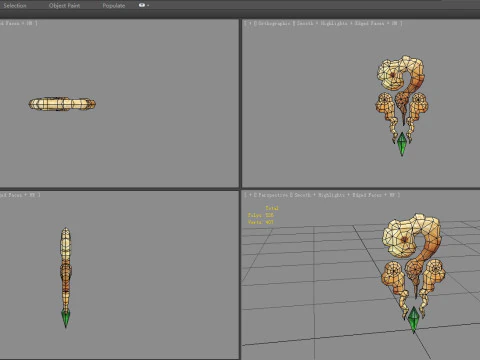Open the shading label menu in the Orthographic viewport
The image size is (480, 360).
pos(348,23)
